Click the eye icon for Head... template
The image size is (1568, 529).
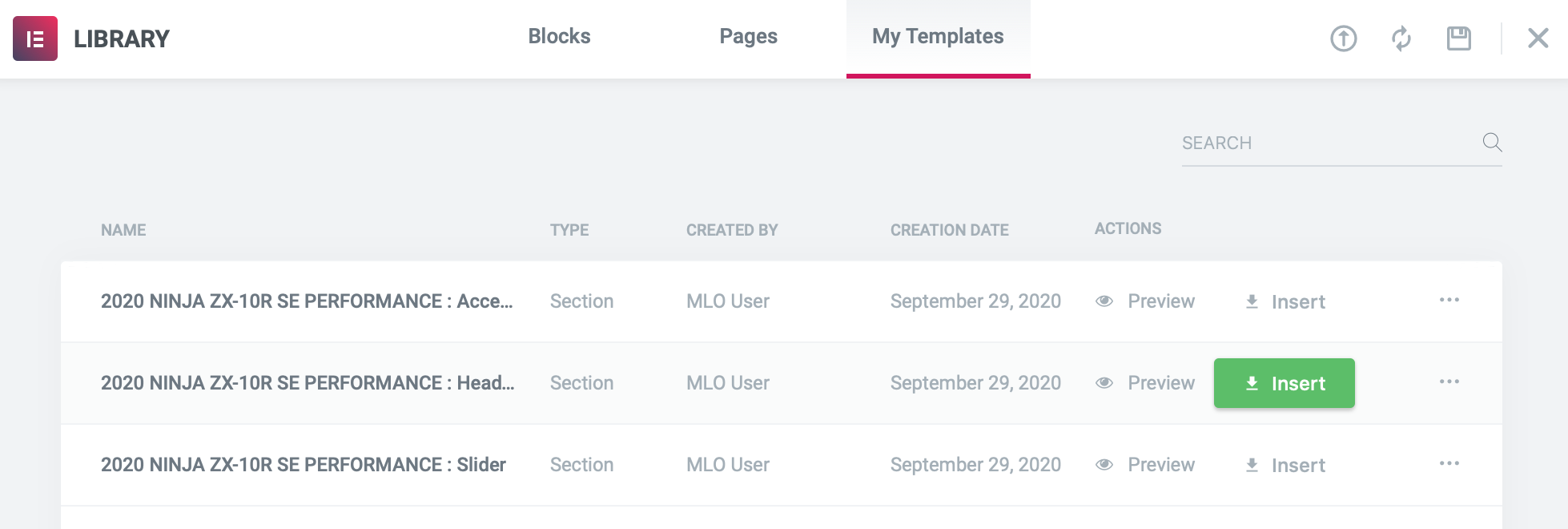tap(1104, 383)
